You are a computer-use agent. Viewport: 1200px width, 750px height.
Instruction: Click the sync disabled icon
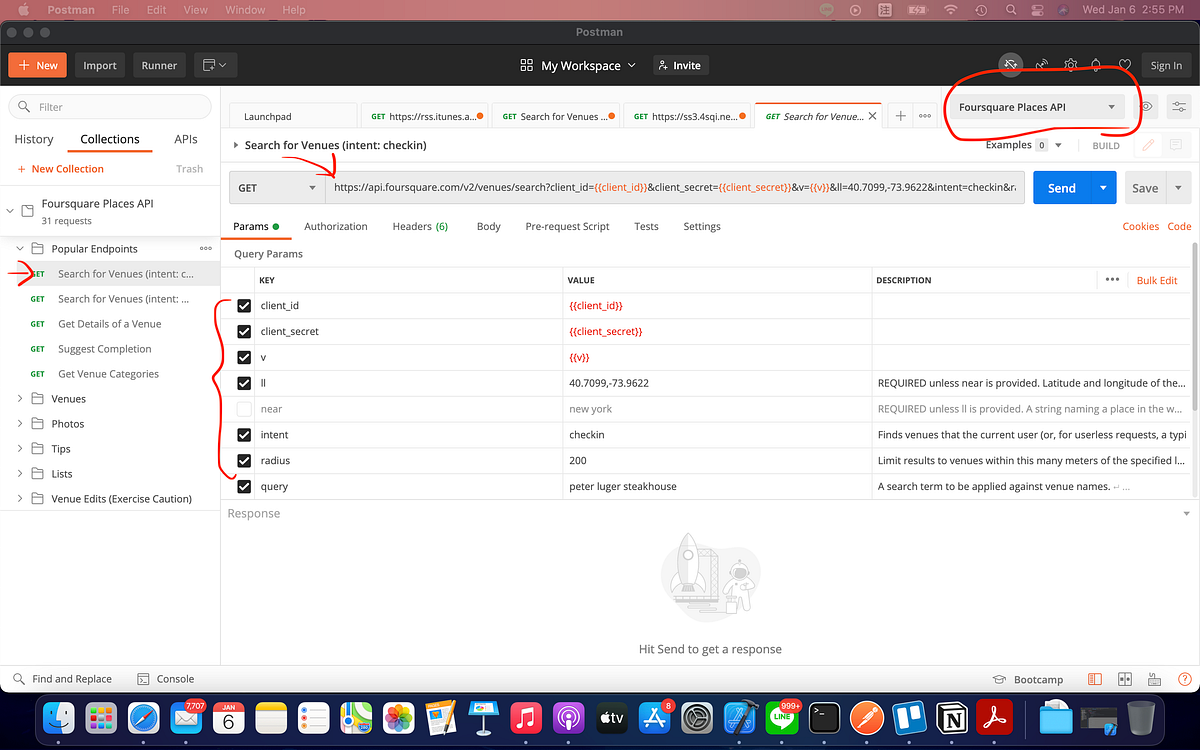point(1010,64)
